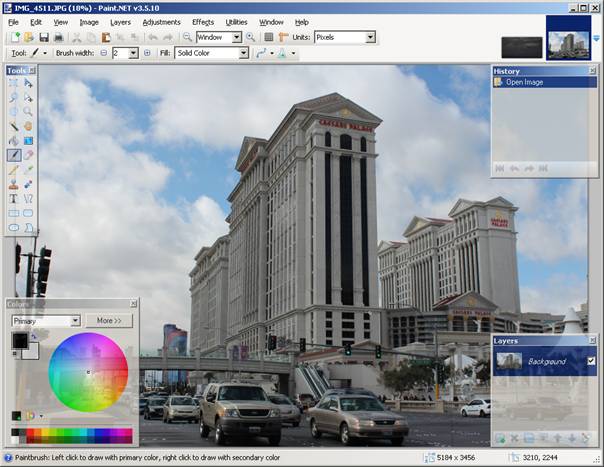This screenshot has height=467, width=604.
Task: Click the primary black color swatch
Action: (x=19, y=341)
